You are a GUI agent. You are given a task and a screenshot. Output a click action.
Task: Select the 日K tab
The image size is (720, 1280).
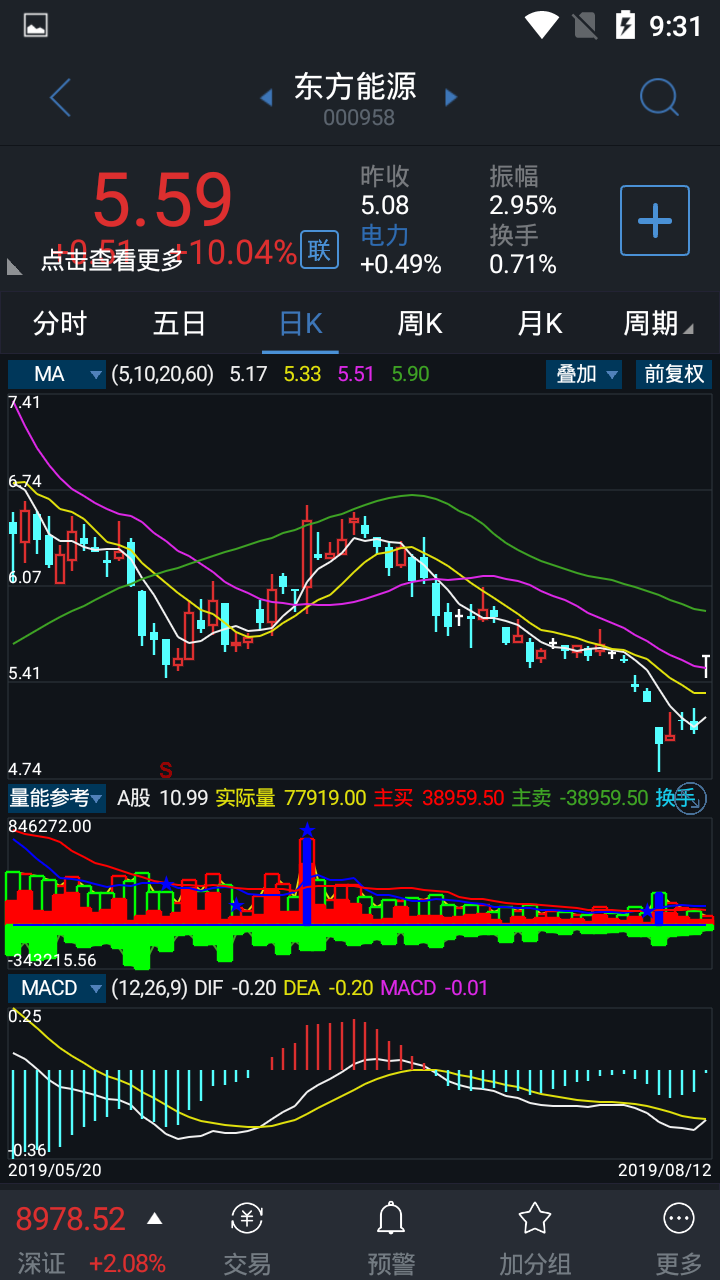tap(301, 323)
